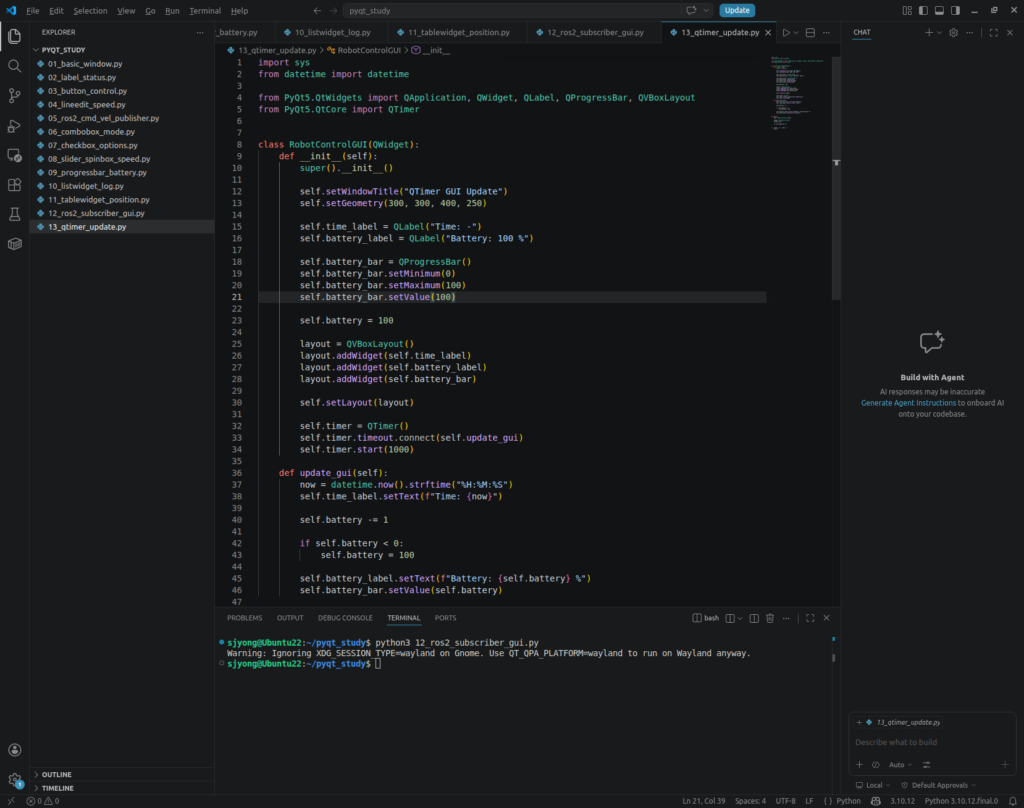Open Accounts menu in activity bar
The height and width of the screenshot is (808, 1024).
14,750
